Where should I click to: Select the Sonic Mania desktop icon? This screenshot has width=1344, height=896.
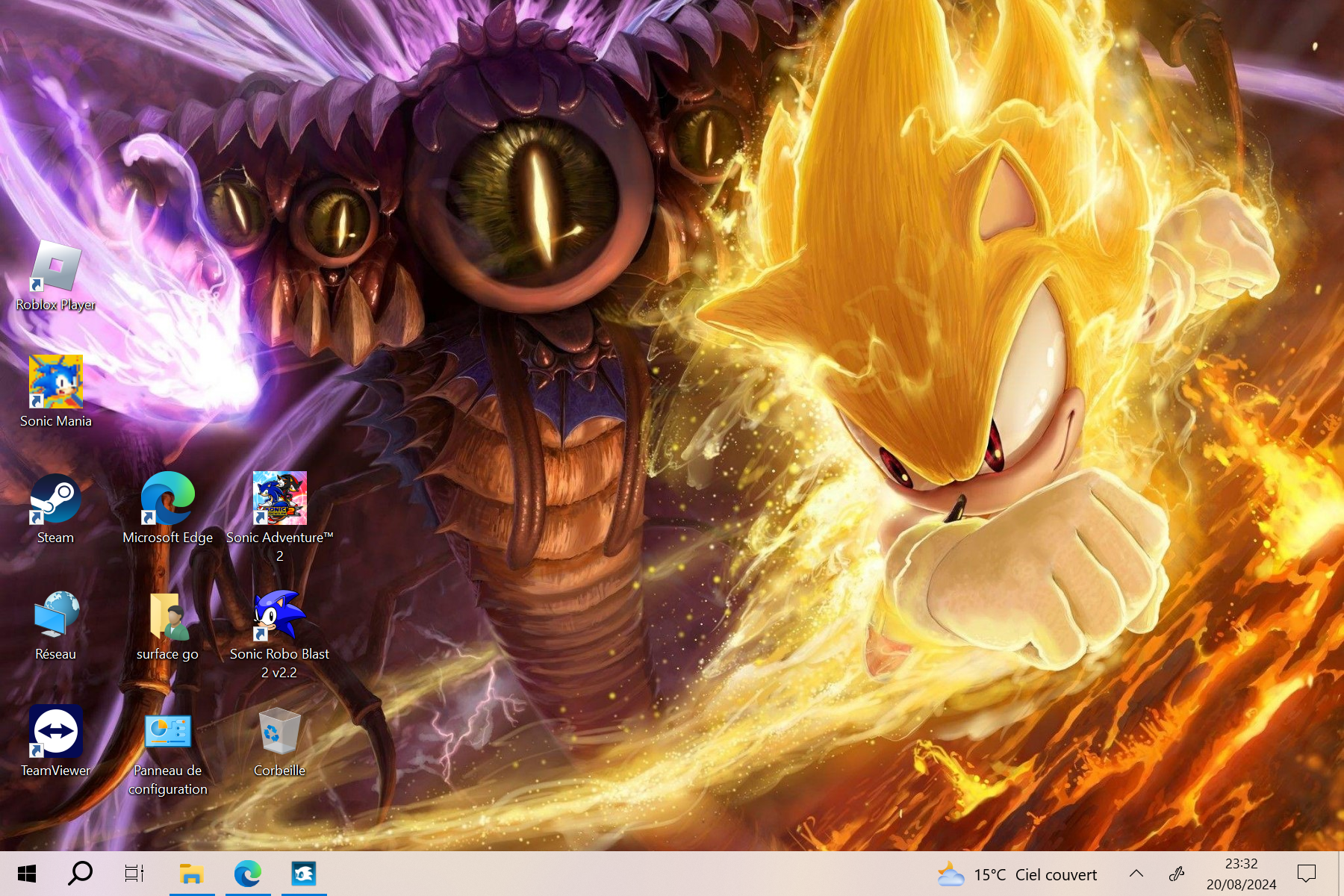[x=56, y=393]
